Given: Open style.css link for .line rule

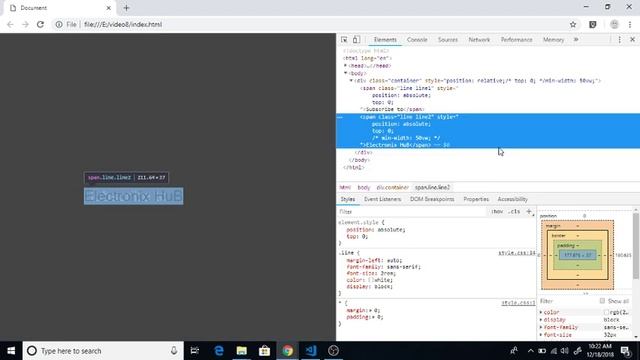Looking at the screenshot, I should [517, 253].
